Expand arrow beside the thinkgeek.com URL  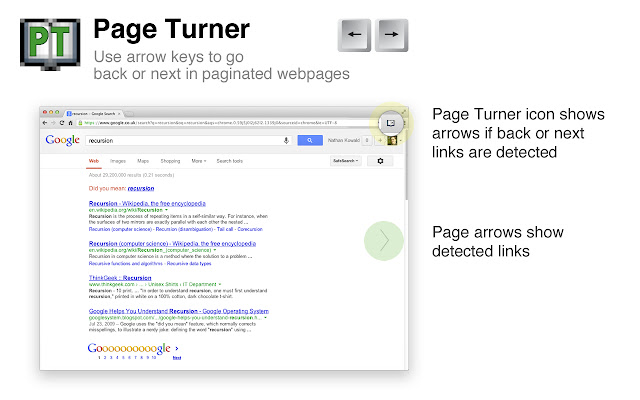[x=220, y=284]
